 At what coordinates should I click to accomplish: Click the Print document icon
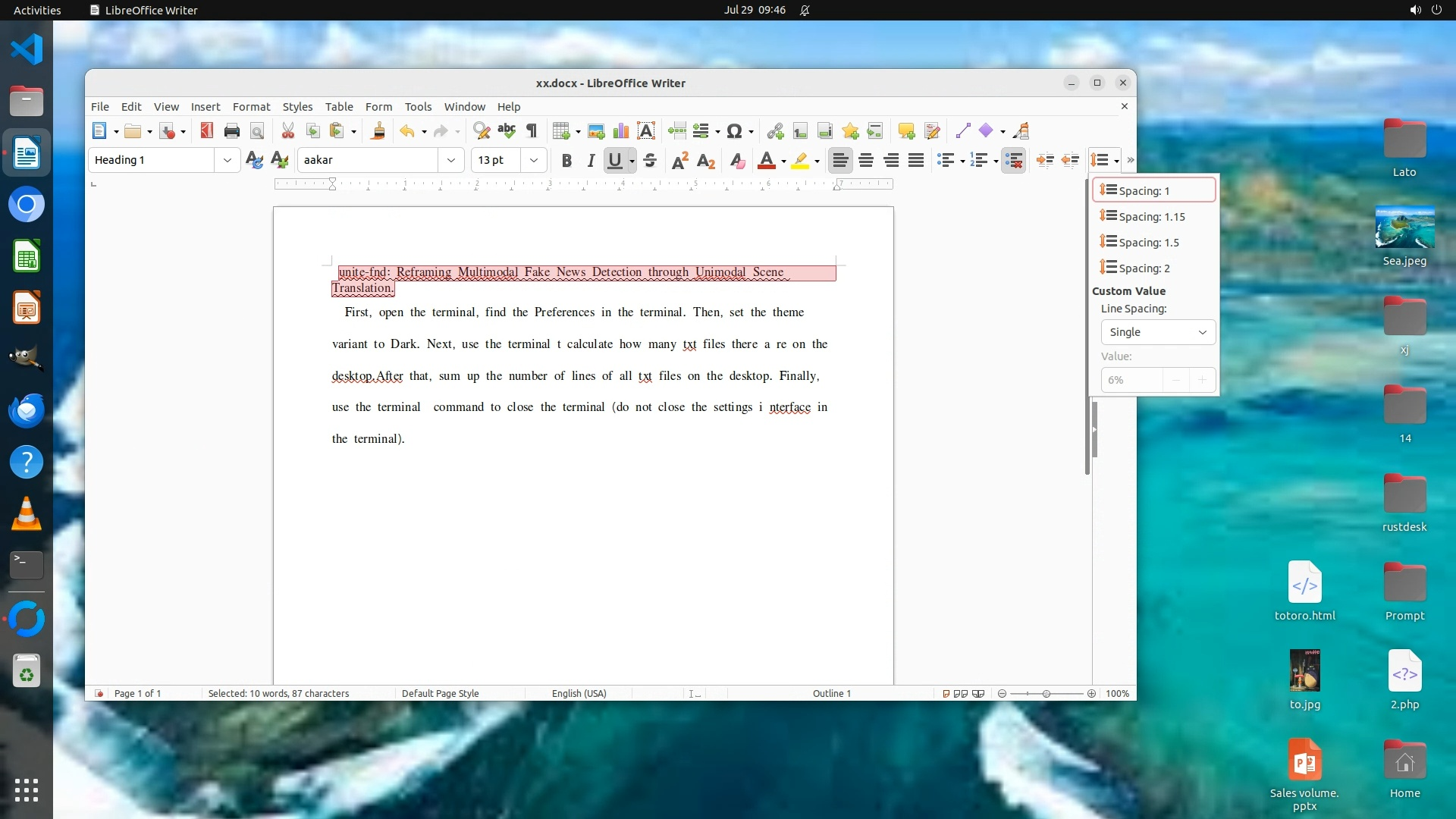(232, 130)
